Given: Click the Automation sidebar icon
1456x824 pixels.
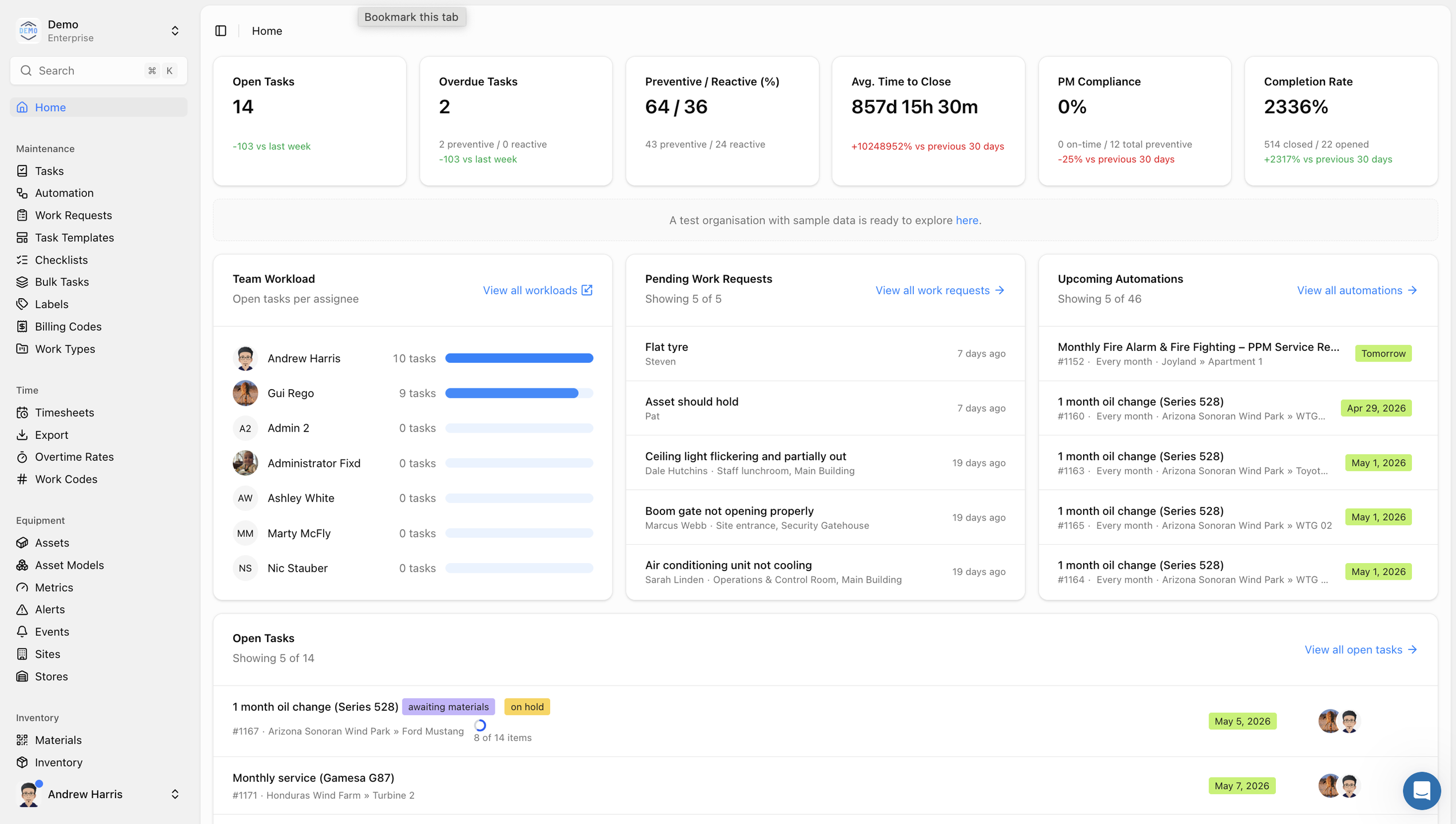Looking at the screenshot, I should [x=22, y=193].
